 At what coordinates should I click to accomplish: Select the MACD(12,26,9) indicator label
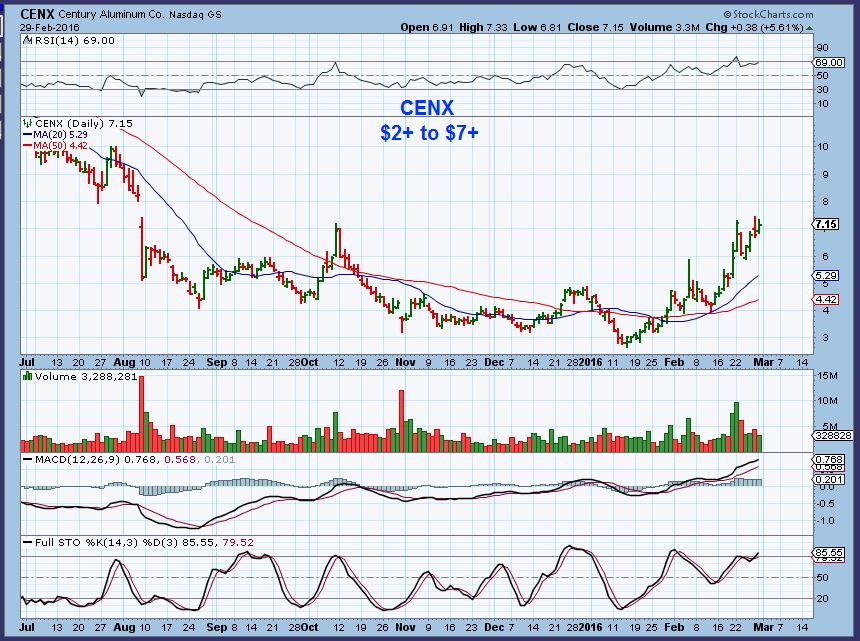[x=77, y=460]
